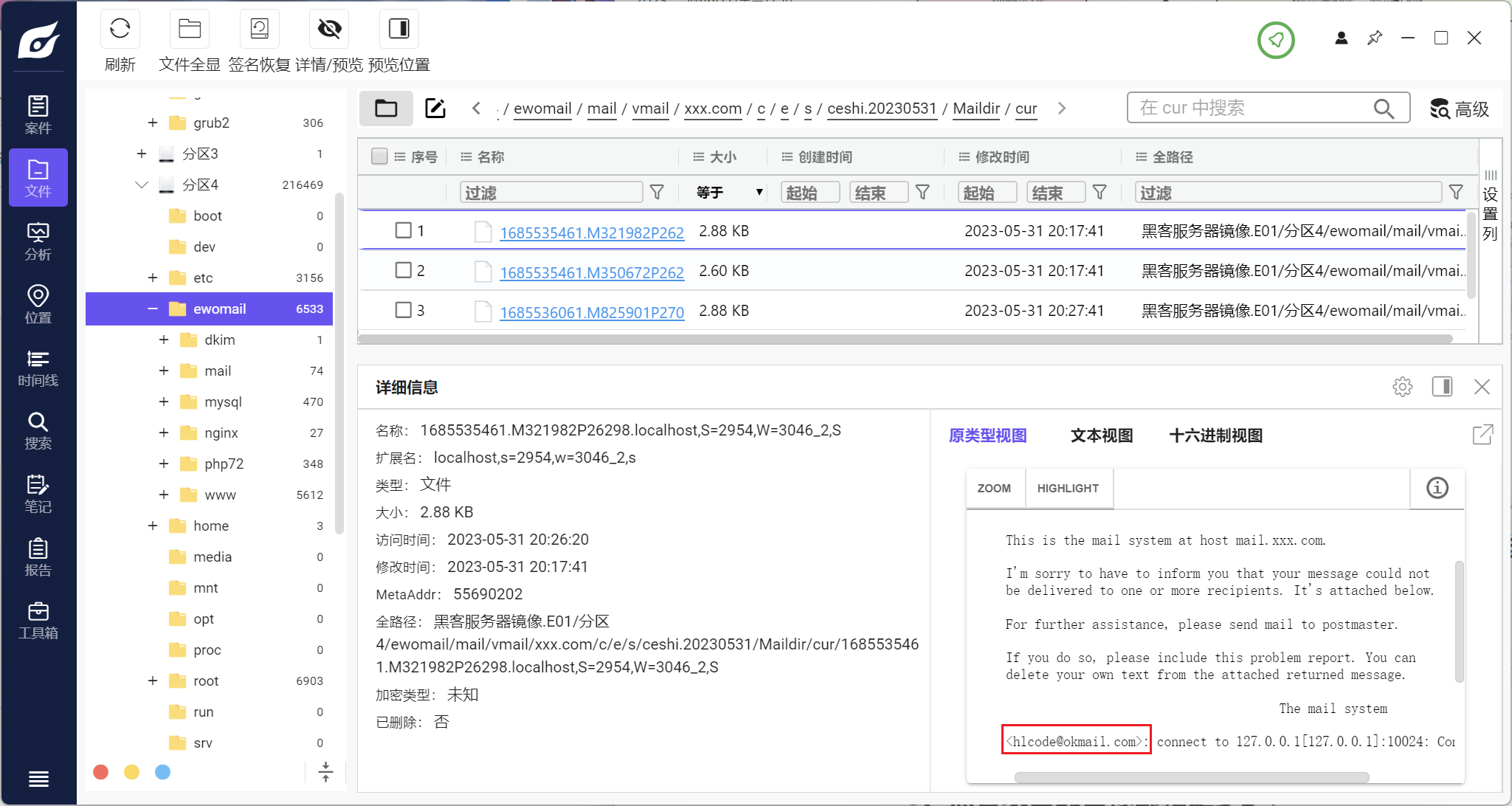Click the Maildir path segment

point(976,108)
